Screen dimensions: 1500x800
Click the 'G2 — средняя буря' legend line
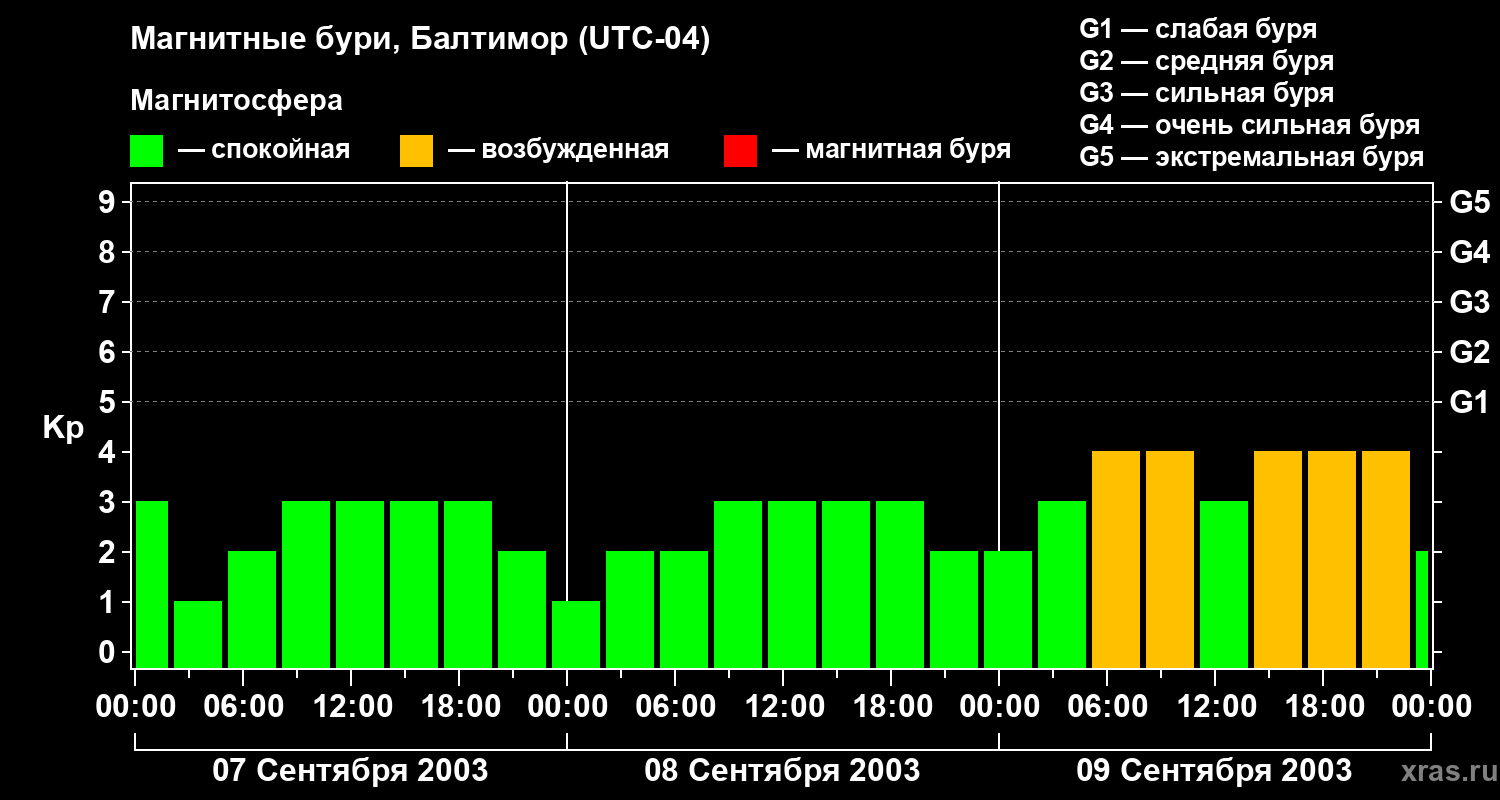tap(1206, 61)
